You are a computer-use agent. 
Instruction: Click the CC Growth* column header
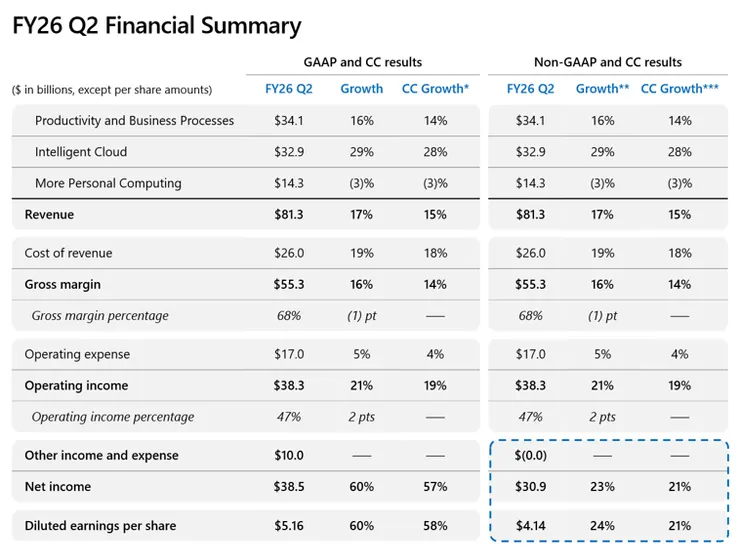435,89
